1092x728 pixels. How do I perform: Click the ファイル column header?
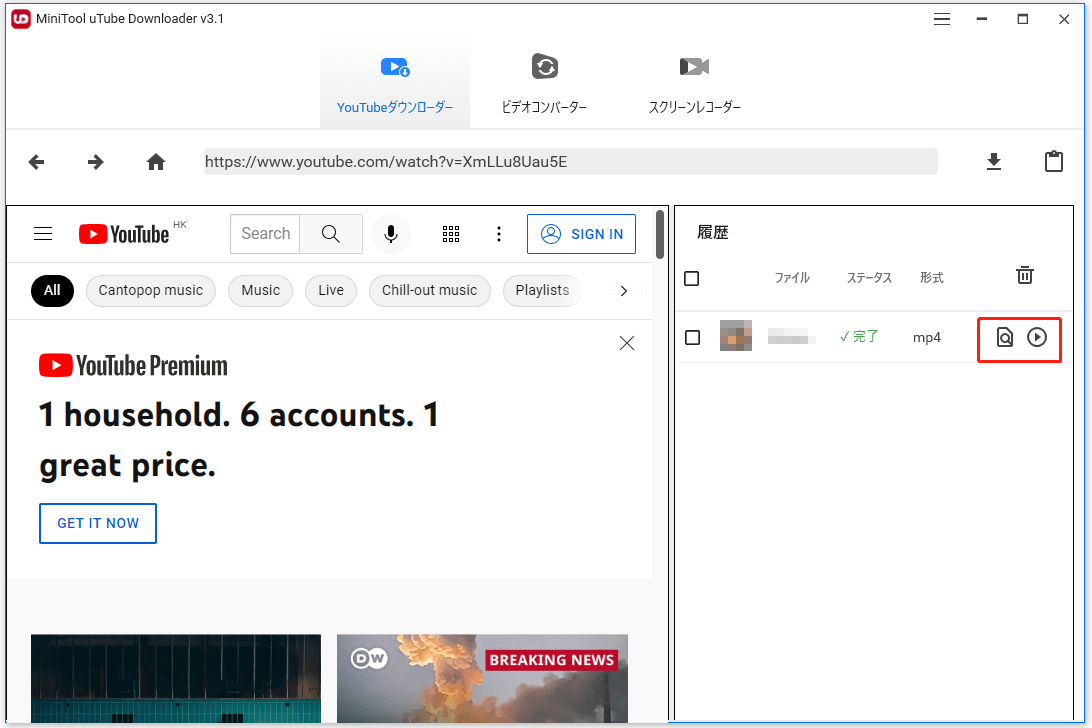tap(792, 278)
